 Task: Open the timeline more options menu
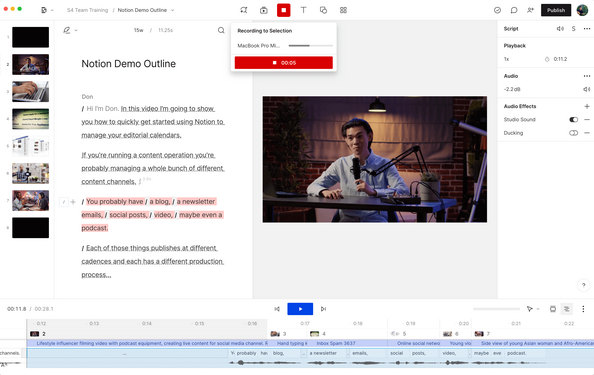point(583,309)
